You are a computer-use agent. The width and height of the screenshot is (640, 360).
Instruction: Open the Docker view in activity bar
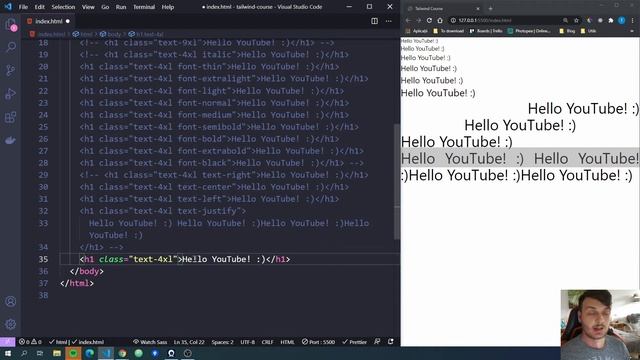11,140
